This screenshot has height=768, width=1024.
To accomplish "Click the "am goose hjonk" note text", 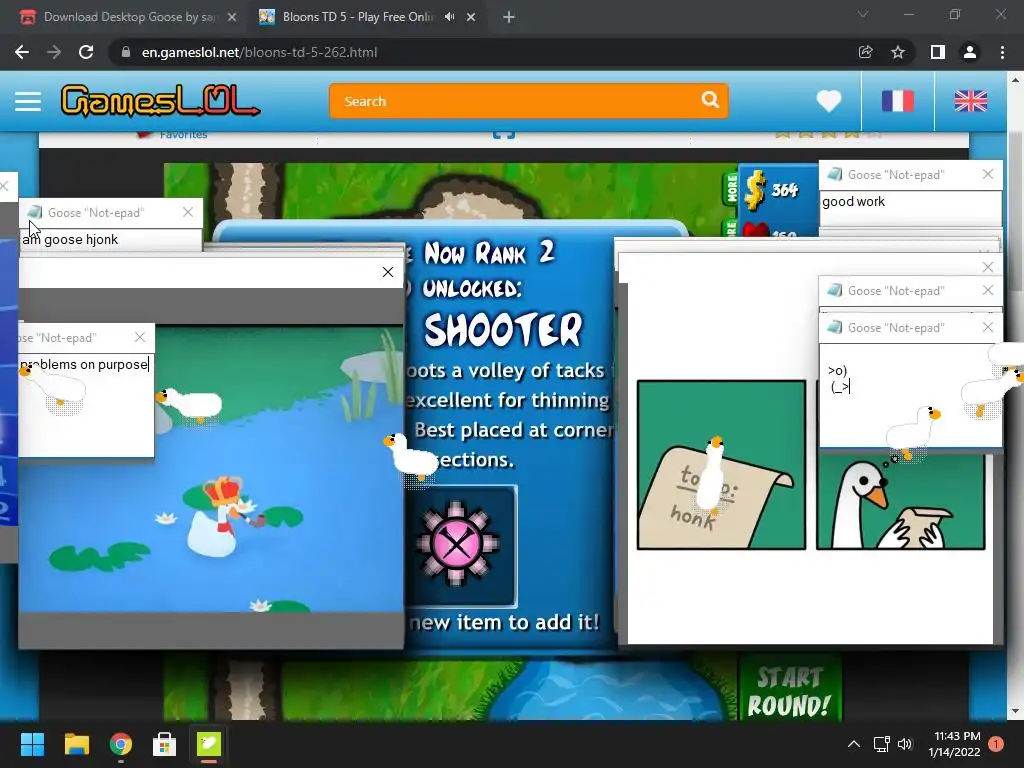I will point(70,240).
